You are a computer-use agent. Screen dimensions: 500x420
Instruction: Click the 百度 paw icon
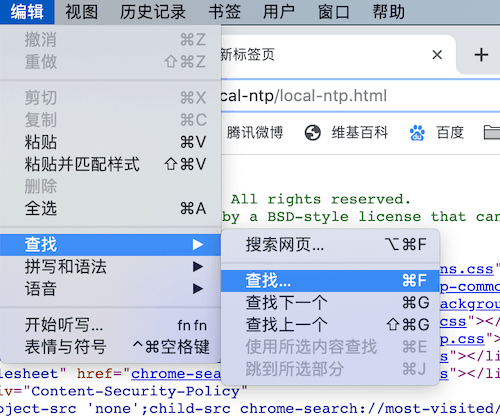coord(417,133)
